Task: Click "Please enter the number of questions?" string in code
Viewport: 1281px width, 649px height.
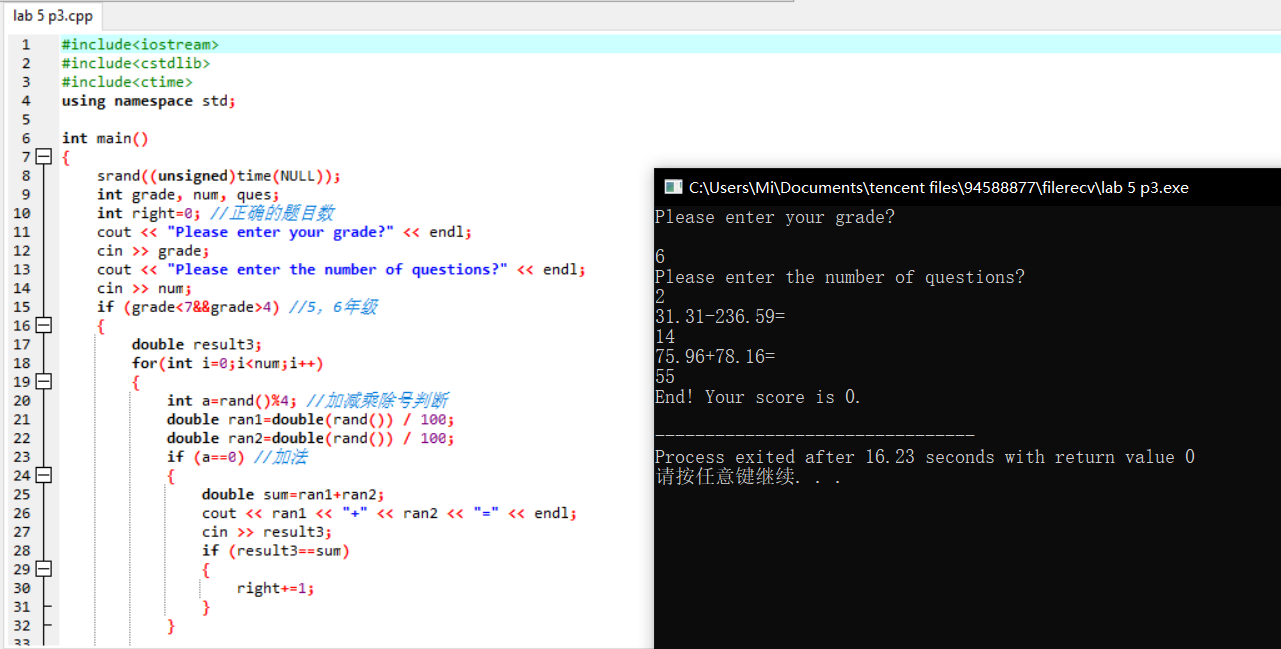Action: click(x=338, y=269)
